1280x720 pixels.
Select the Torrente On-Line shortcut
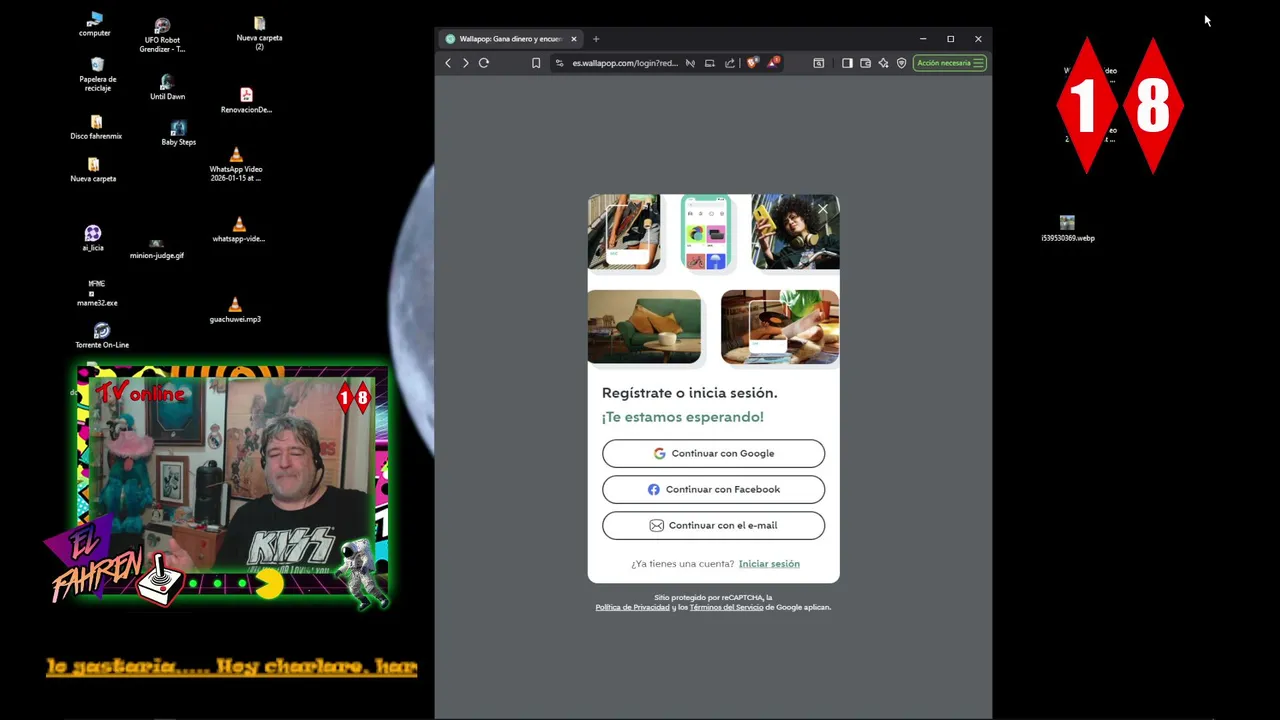[102, 335]
